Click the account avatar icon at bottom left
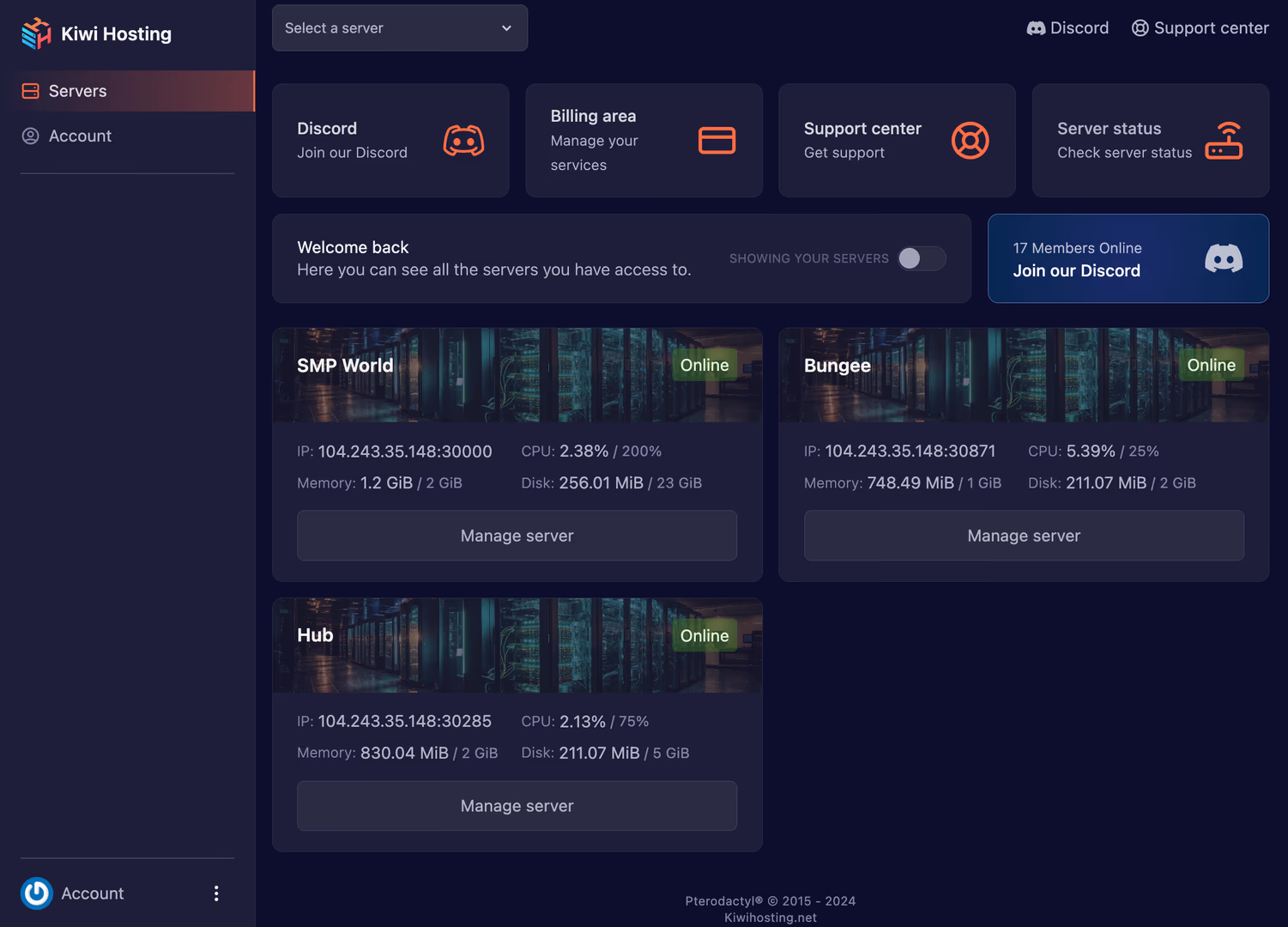The image size is (1288, 927). (37, 894)
